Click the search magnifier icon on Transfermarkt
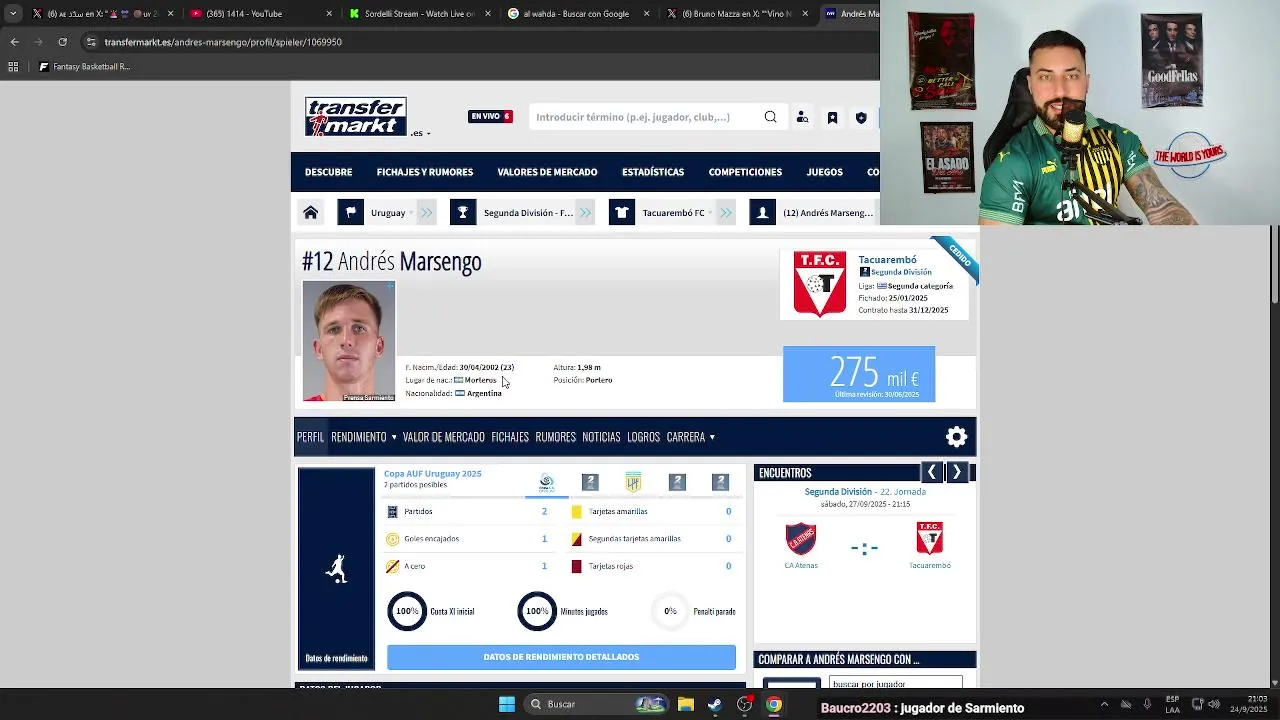The image size is (1280, 720). pyautogui.click(x=770, y=117)
